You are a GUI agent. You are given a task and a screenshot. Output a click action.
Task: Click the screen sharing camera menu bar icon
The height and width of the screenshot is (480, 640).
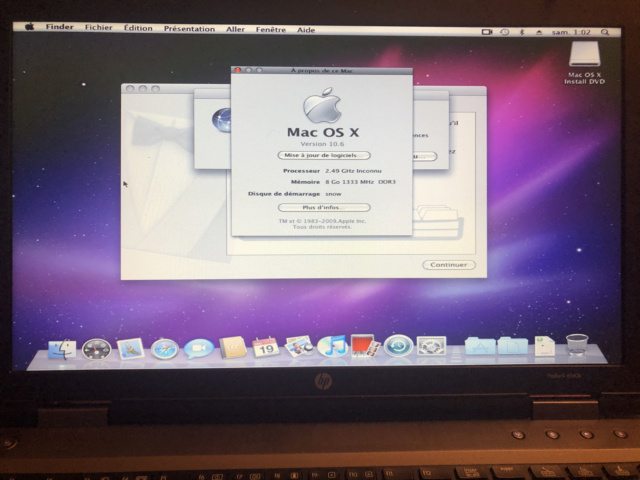(487, 32)
